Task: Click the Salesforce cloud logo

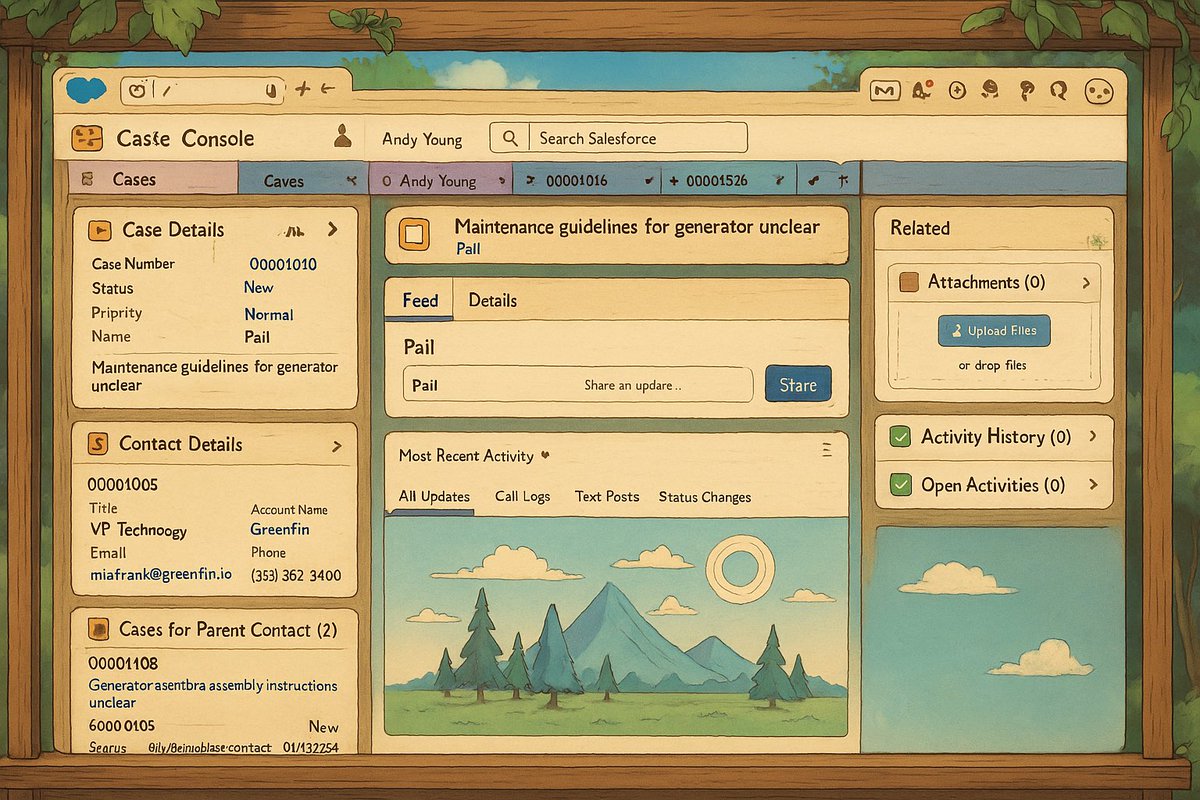Action: tap(85, 90)
